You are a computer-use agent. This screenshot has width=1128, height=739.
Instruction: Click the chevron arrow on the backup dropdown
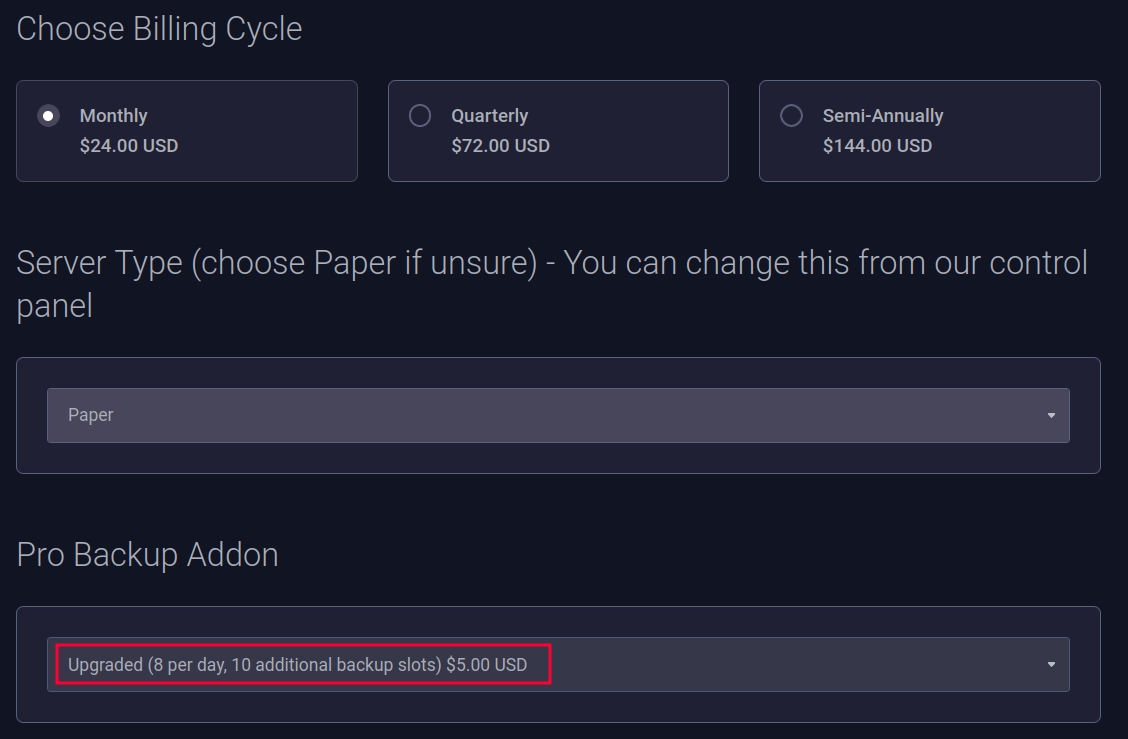pos(1051,663)
